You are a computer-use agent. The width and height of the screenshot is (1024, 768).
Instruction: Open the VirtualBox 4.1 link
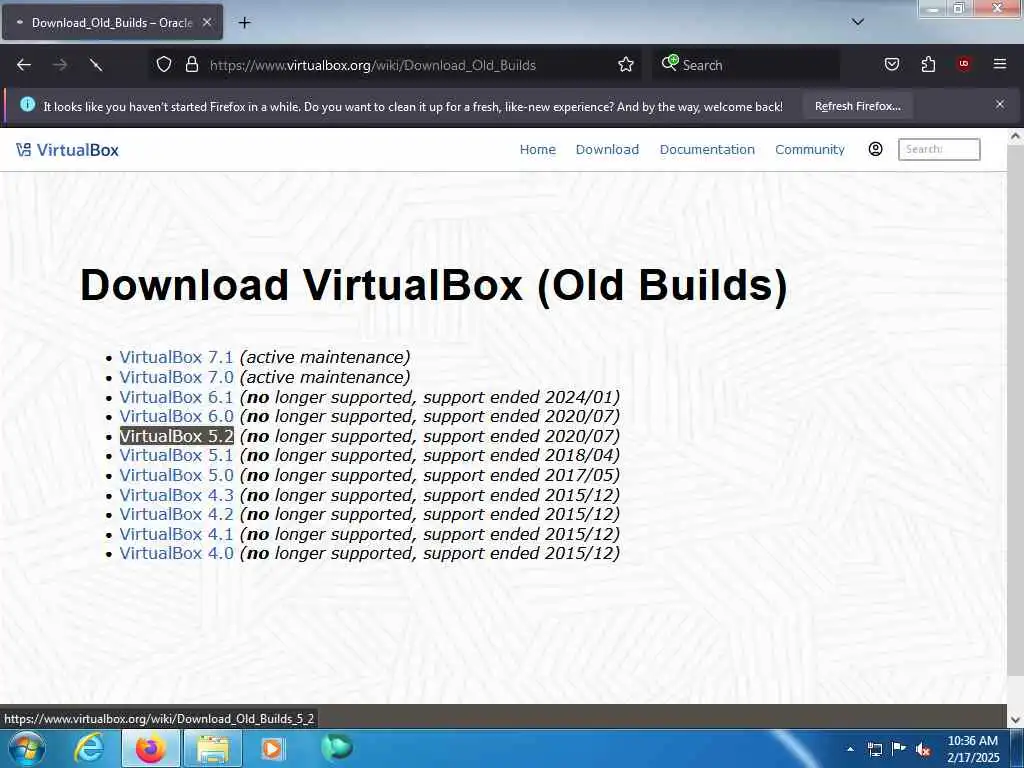tap(176, 534)
